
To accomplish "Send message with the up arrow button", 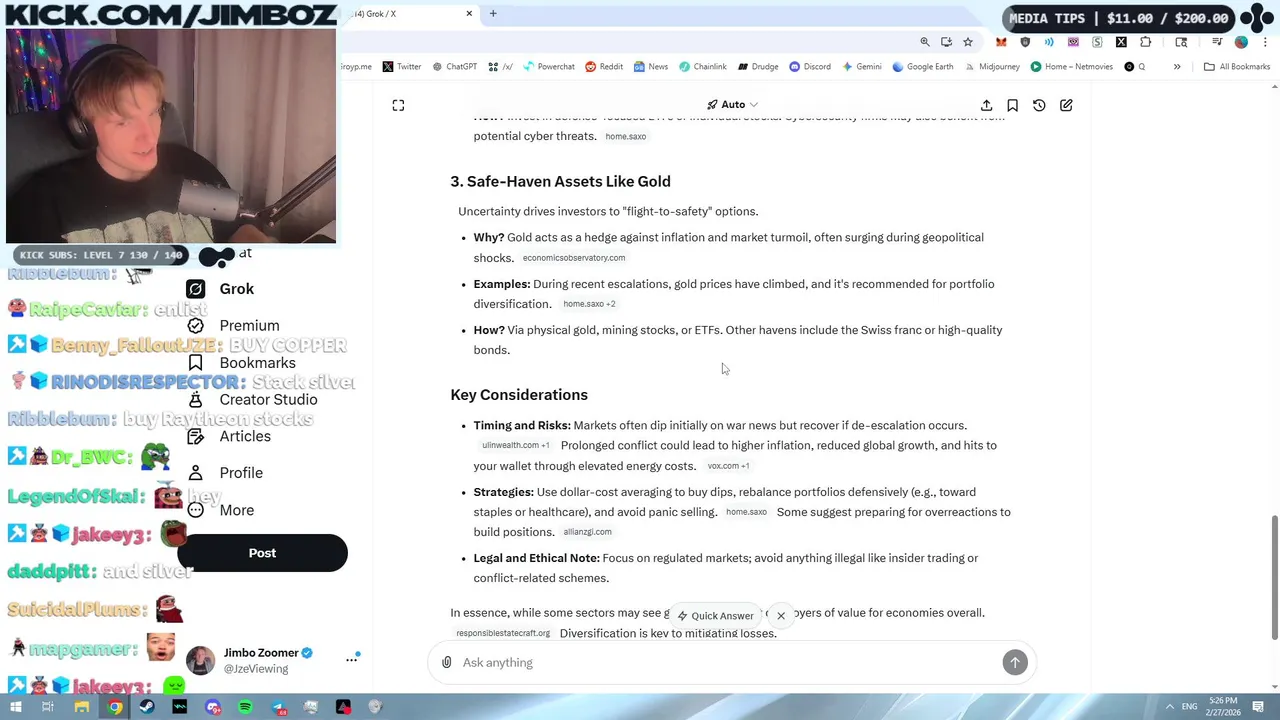I will click(x=1015, y=662).
